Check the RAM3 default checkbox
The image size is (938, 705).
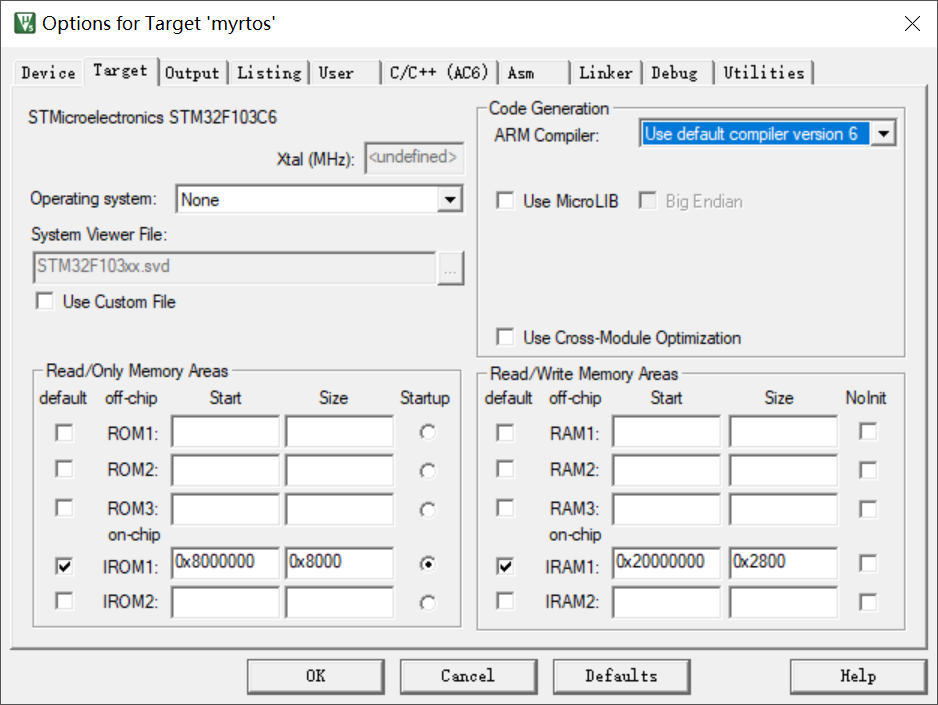[x=505, y=508]
